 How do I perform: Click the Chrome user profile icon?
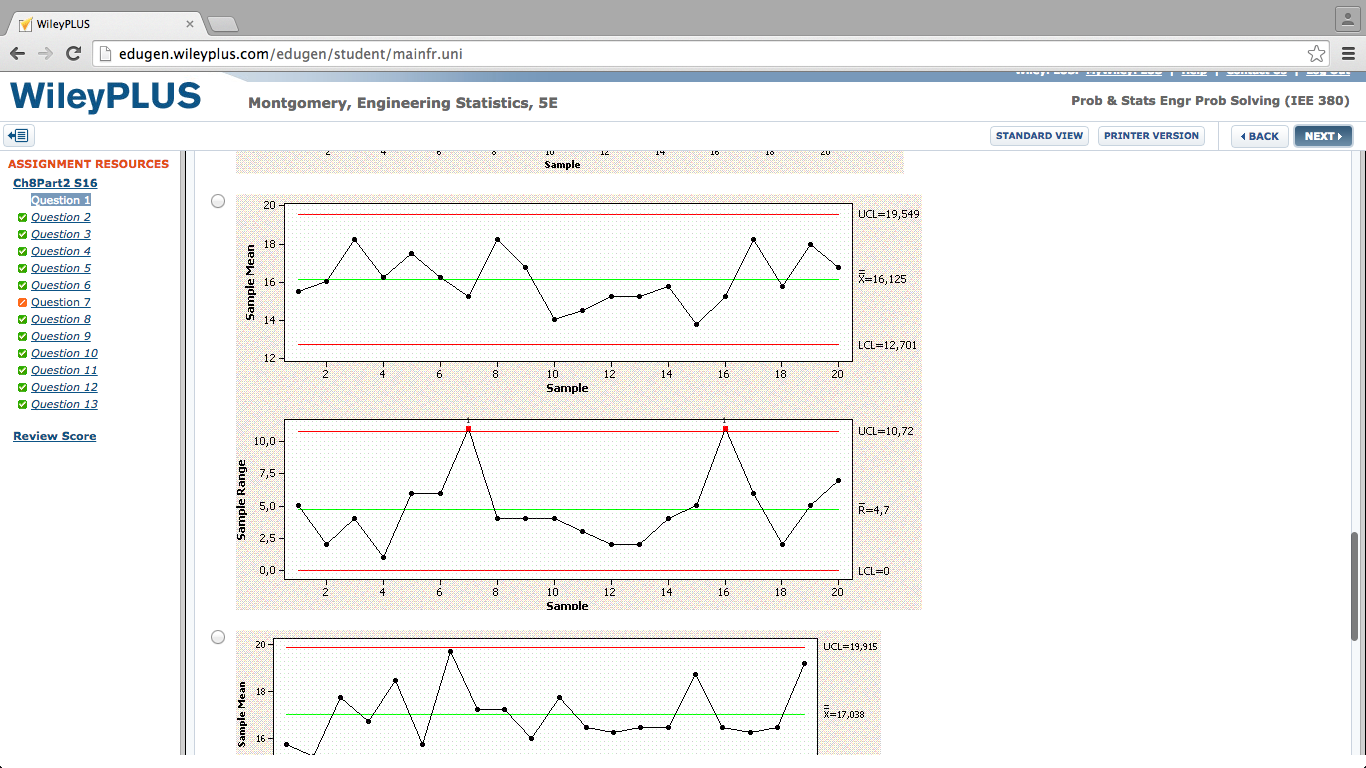[1347, 18]
